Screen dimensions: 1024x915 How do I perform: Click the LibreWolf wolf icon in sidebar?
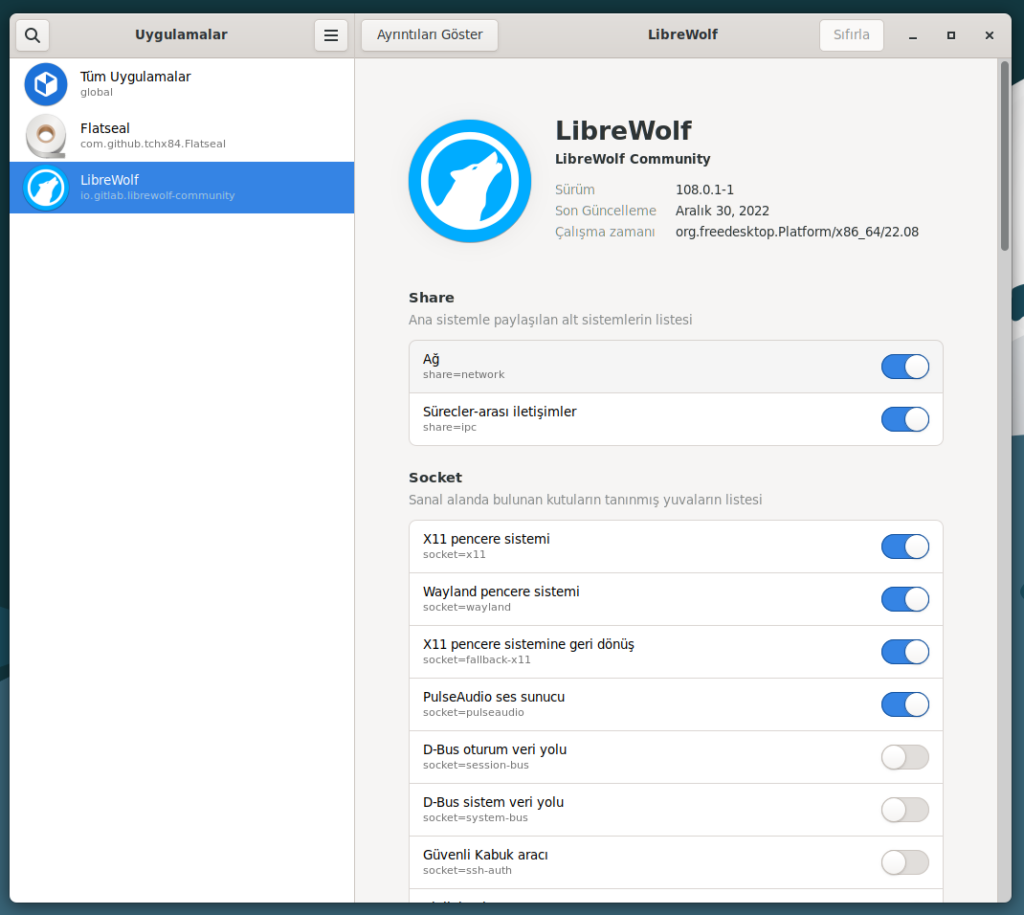(x=46, y=187)
